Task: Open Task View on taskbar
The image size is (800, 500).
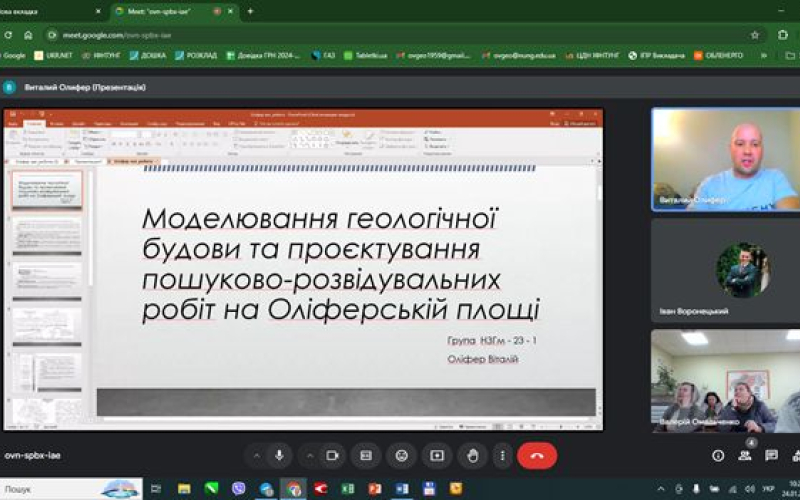Action: 156,489
